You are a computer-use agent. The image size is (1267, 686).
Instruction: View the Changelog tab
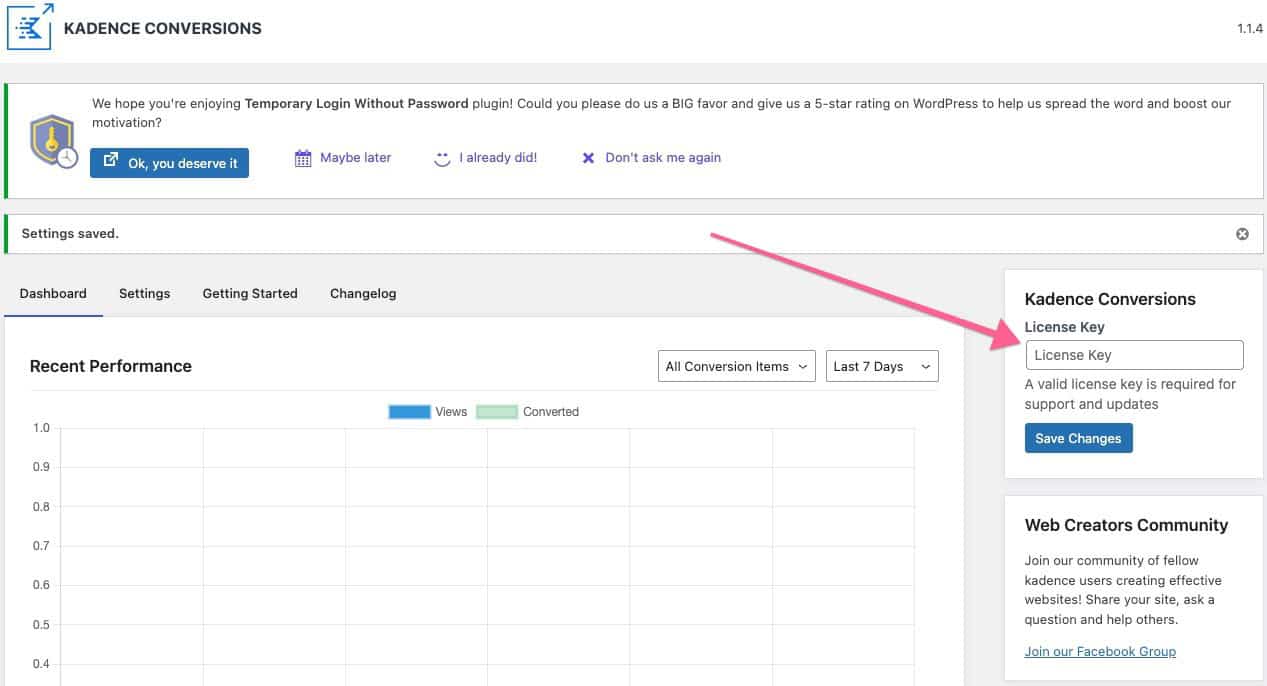(363, 294)
